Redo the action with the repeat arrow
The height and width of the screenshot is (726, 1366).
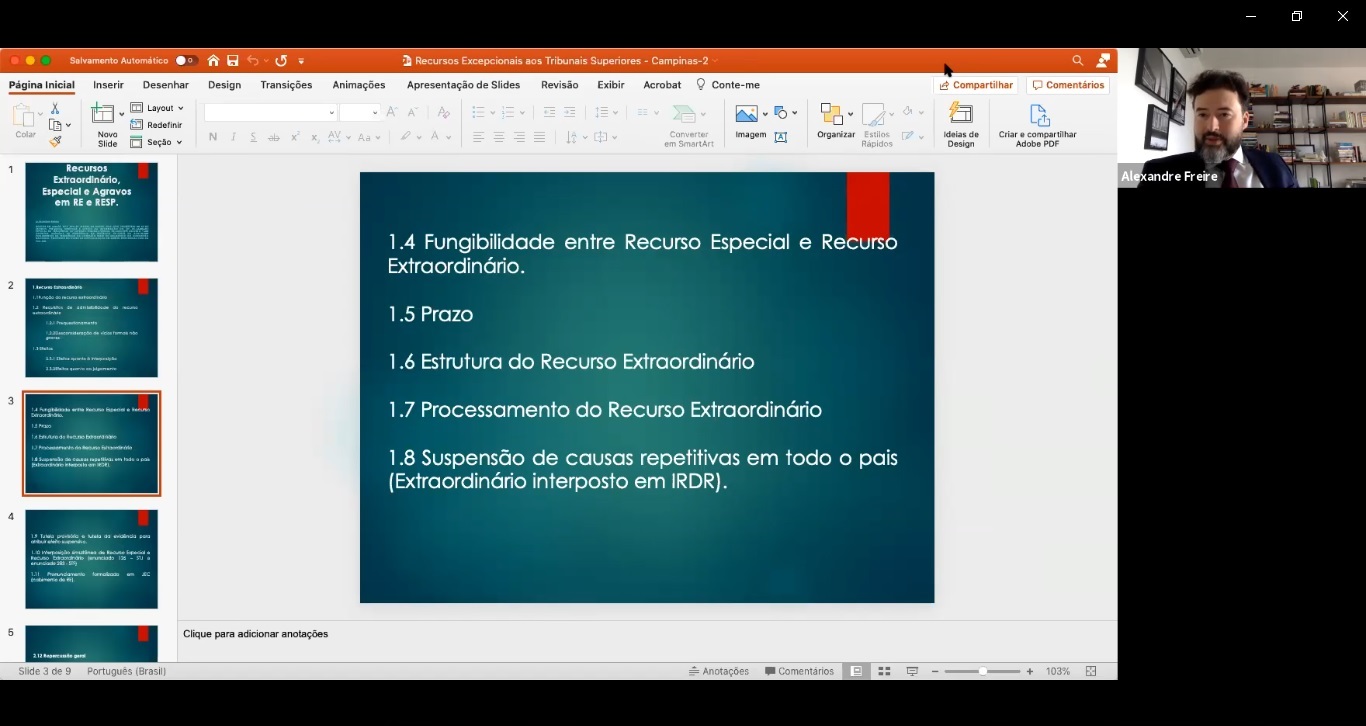pyautogui.click(x=281, y=61)
